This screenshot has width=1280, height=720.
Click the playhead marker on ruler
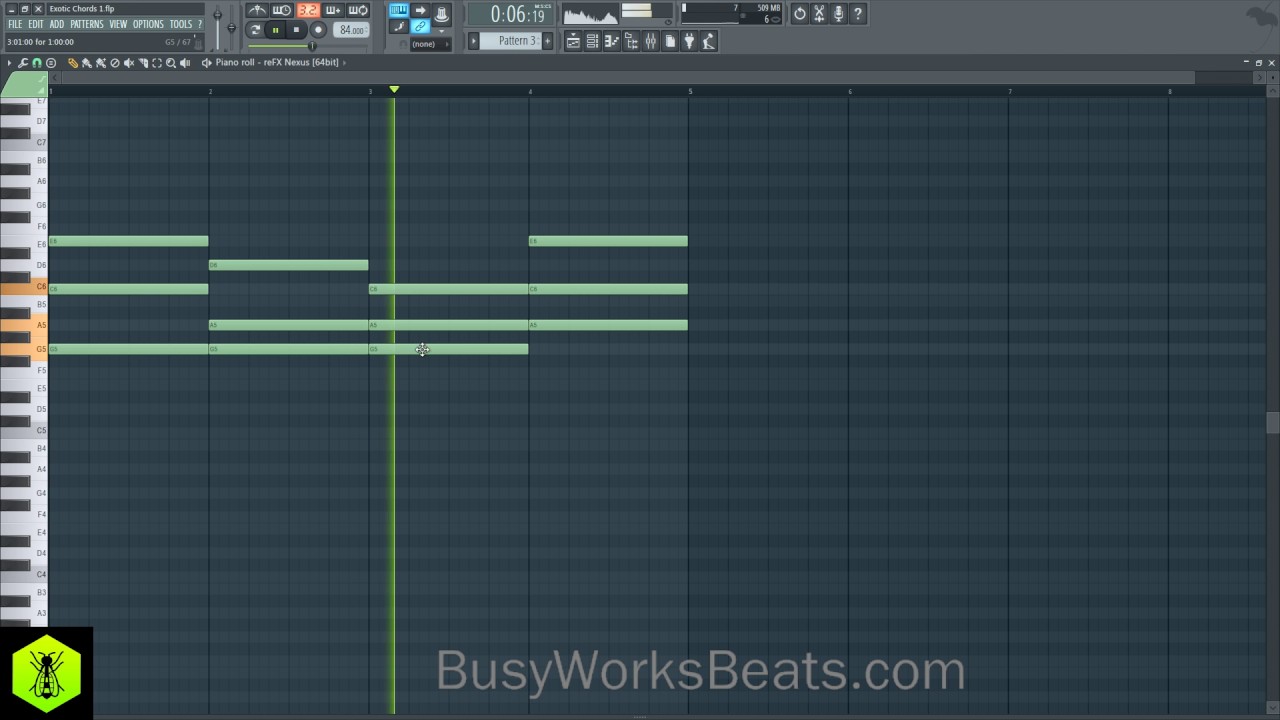pyautogui.click(x=394, y=90)
